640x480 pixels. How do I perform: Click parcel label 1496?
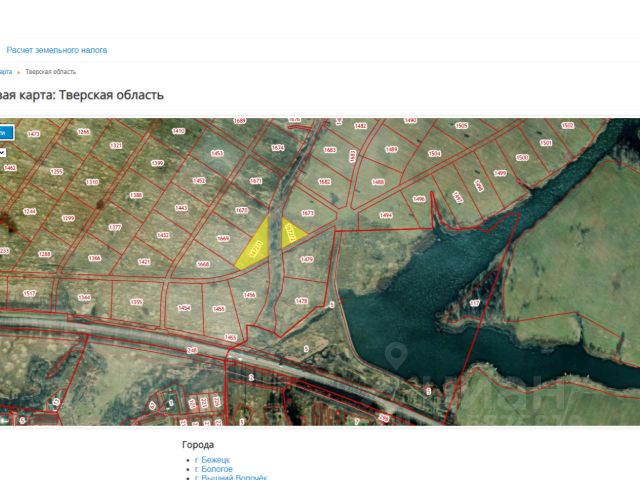tap(419, 199)
